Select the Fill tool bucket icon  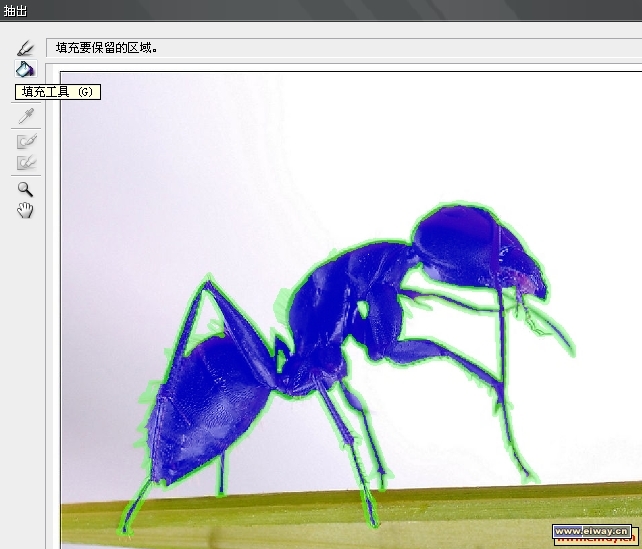[25, 69]
